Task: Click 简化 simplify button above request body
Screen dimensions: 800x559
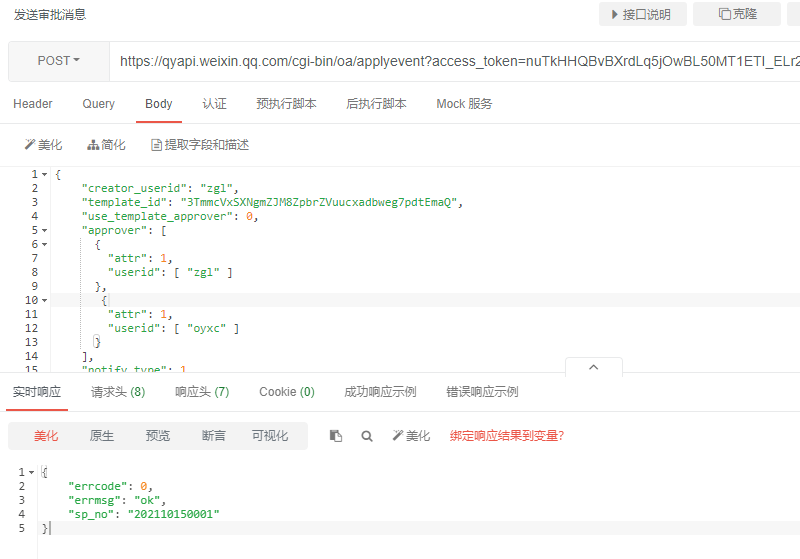Action: 106,145
